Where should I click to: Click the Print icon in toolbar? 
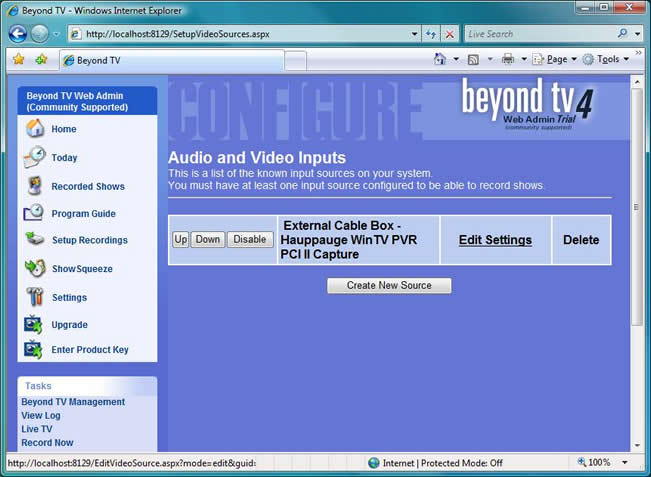[508, 59]
